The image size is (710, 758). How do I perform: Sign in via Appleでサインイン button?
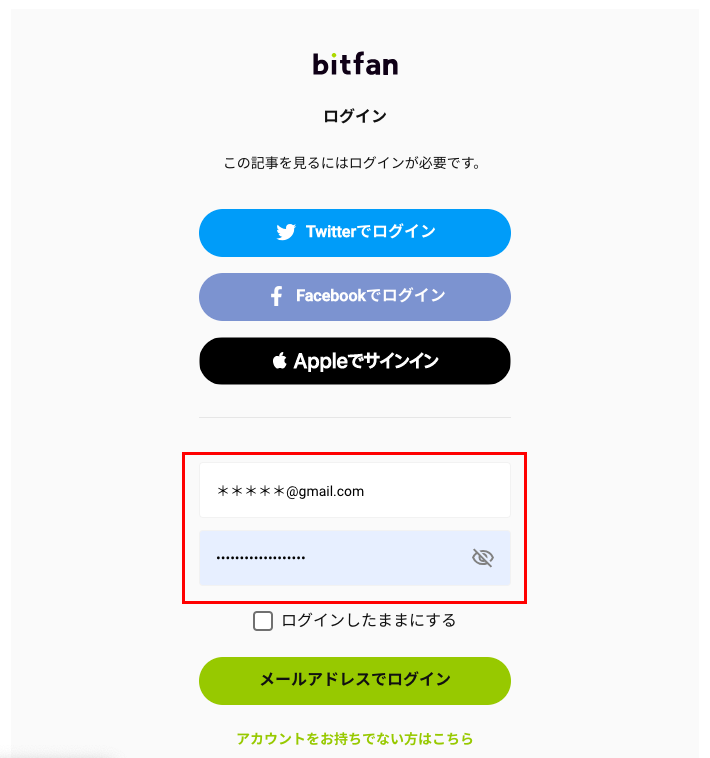click(x=355, y=361)
